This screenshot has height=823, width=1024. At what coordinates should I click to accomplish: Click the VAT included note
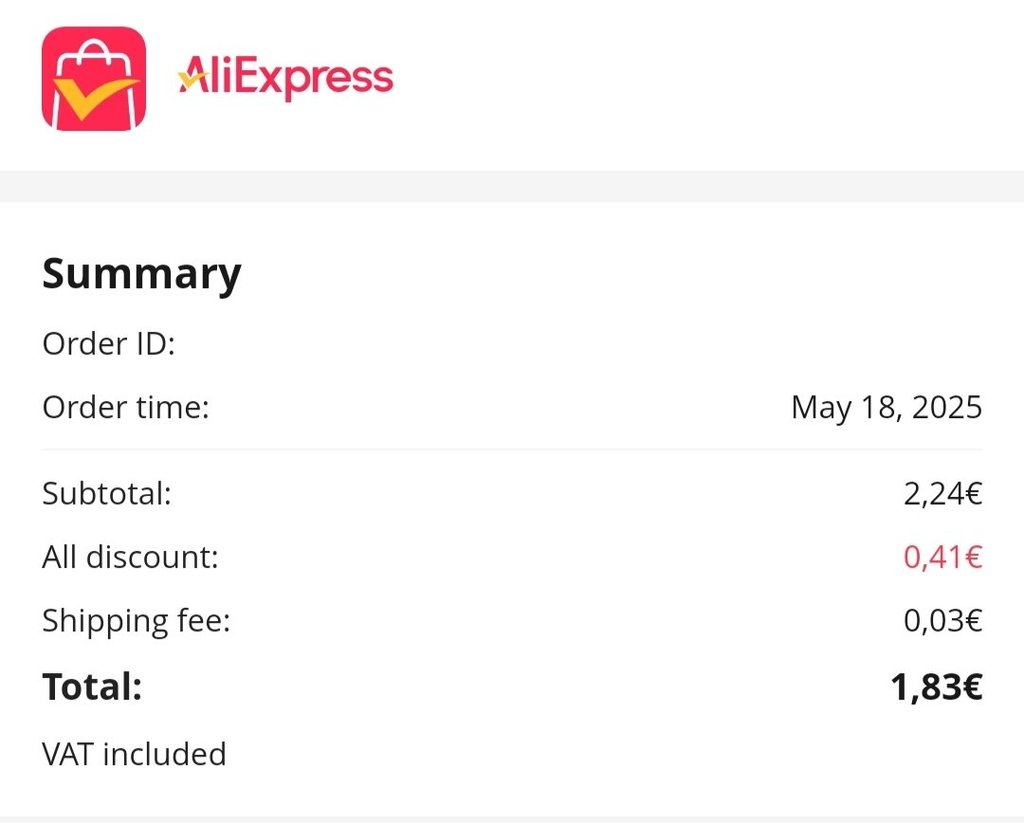click(134, 754)
